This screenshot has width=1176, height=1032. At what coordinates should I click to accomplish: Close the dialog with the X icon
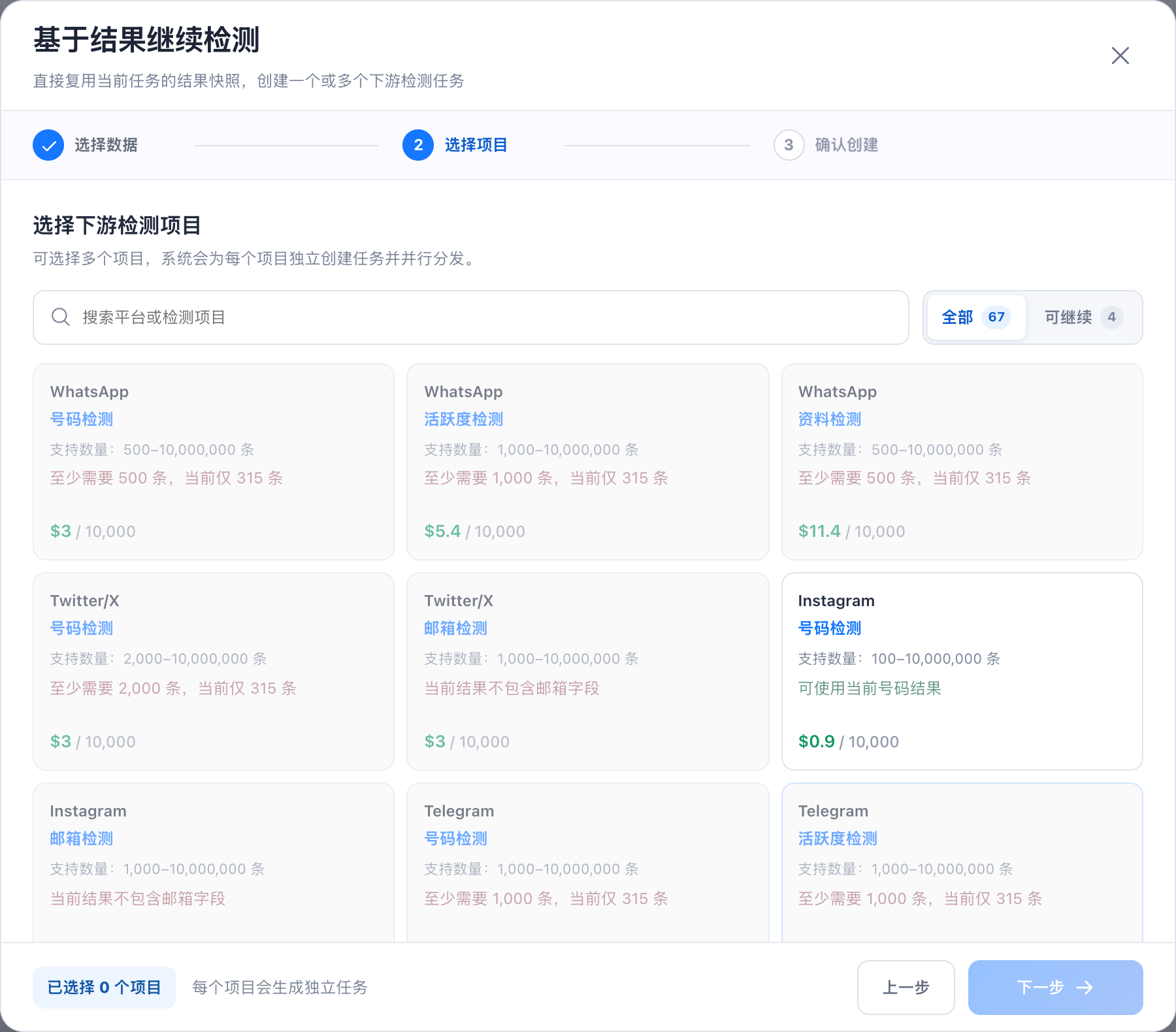click(x=1120, y=56)
